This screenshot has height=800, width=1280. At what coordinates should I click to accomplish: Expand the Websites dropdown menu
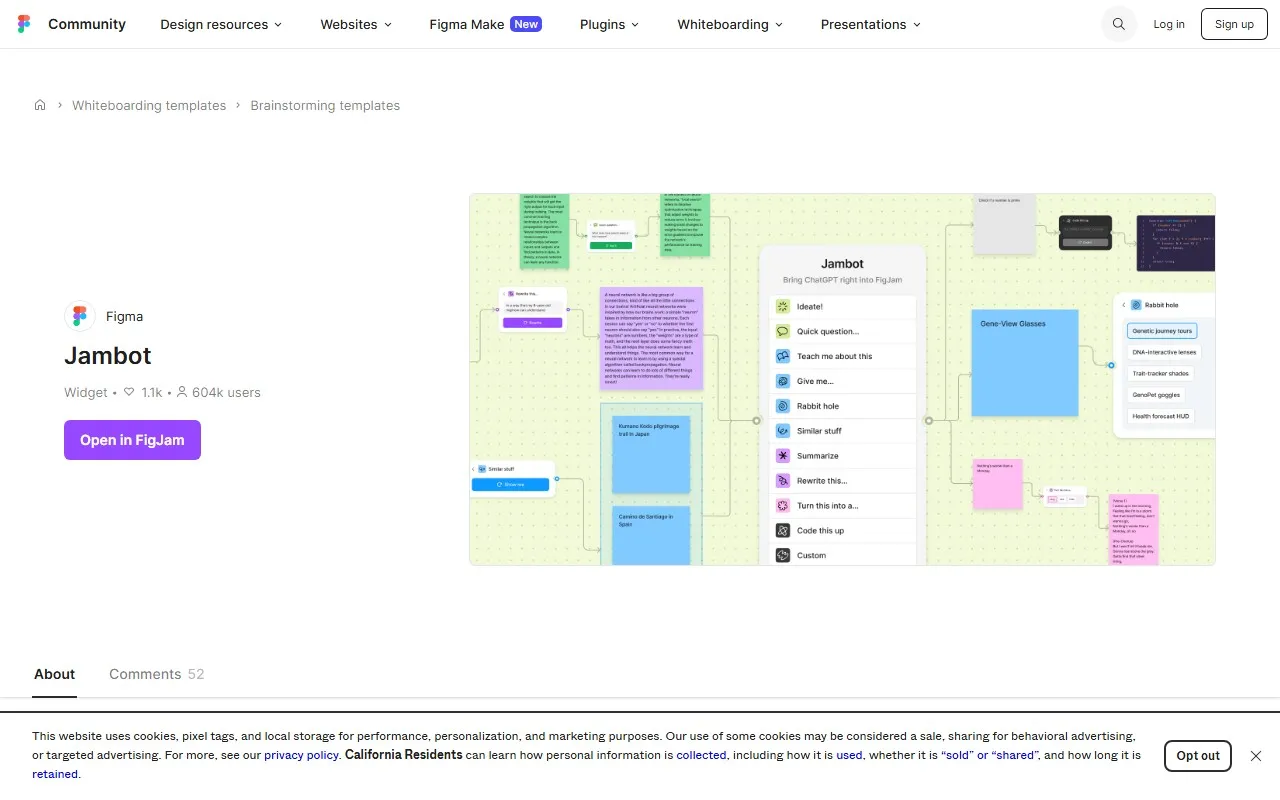pyautogui.click(x=356, y=24)
